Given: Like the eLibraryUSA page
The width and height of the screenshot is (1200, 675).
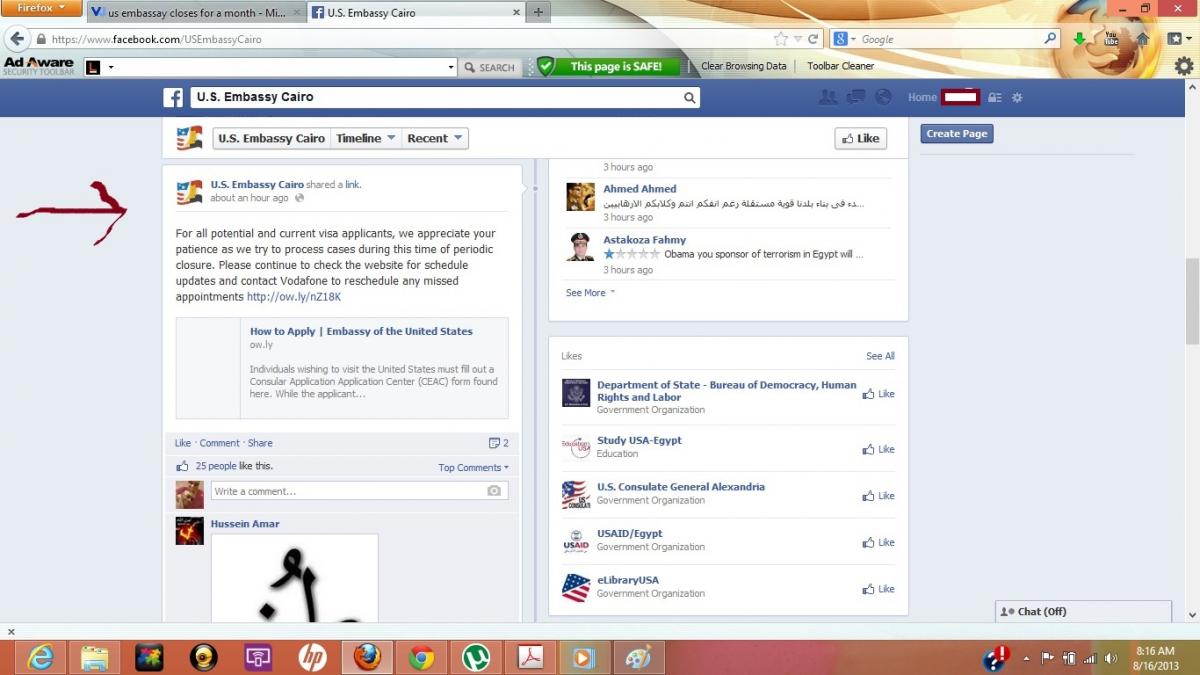Looking at the screenshot, I should pyautogui.click(x=878, y=589).
